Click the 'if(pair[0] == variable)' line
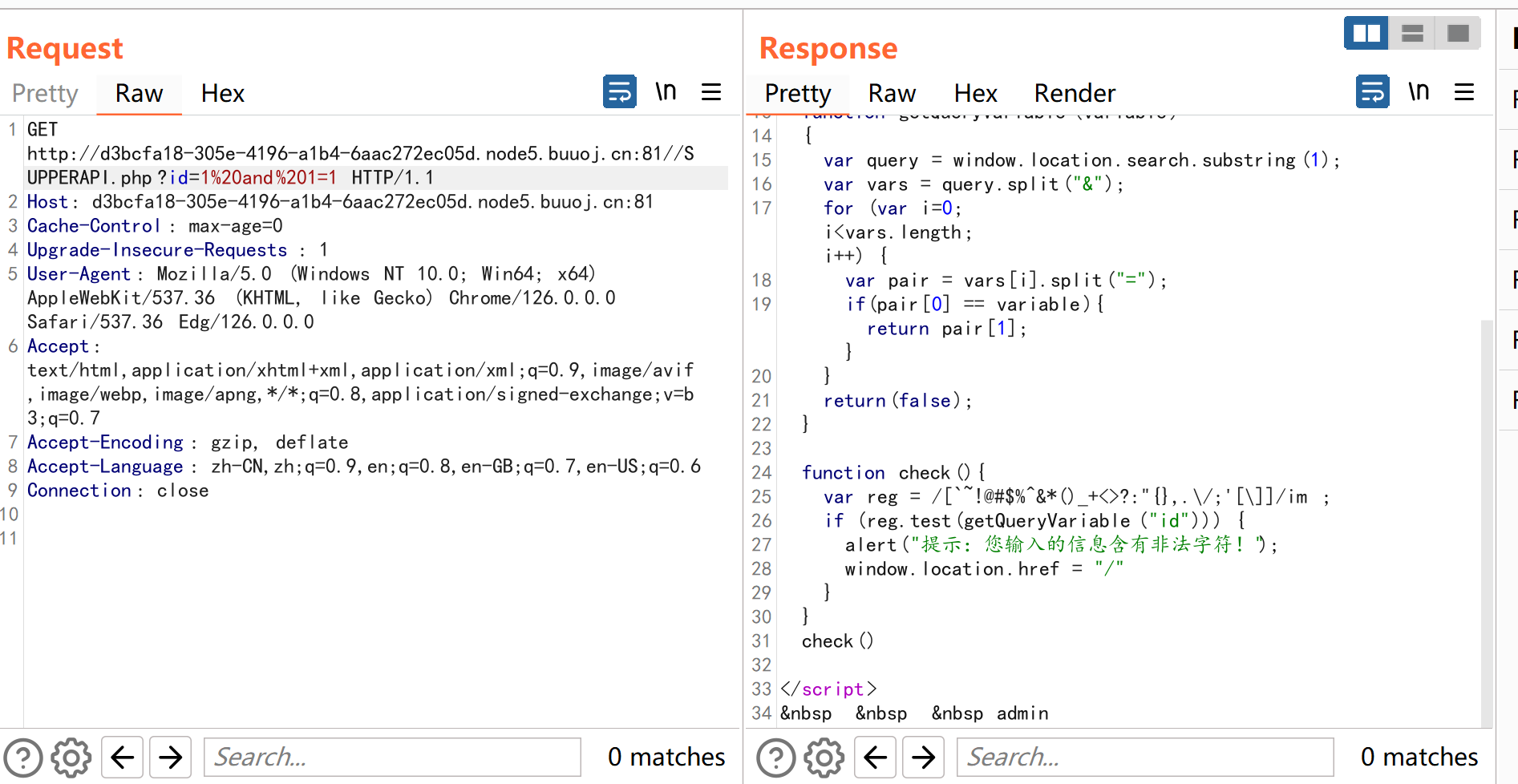 click(976, 305)
